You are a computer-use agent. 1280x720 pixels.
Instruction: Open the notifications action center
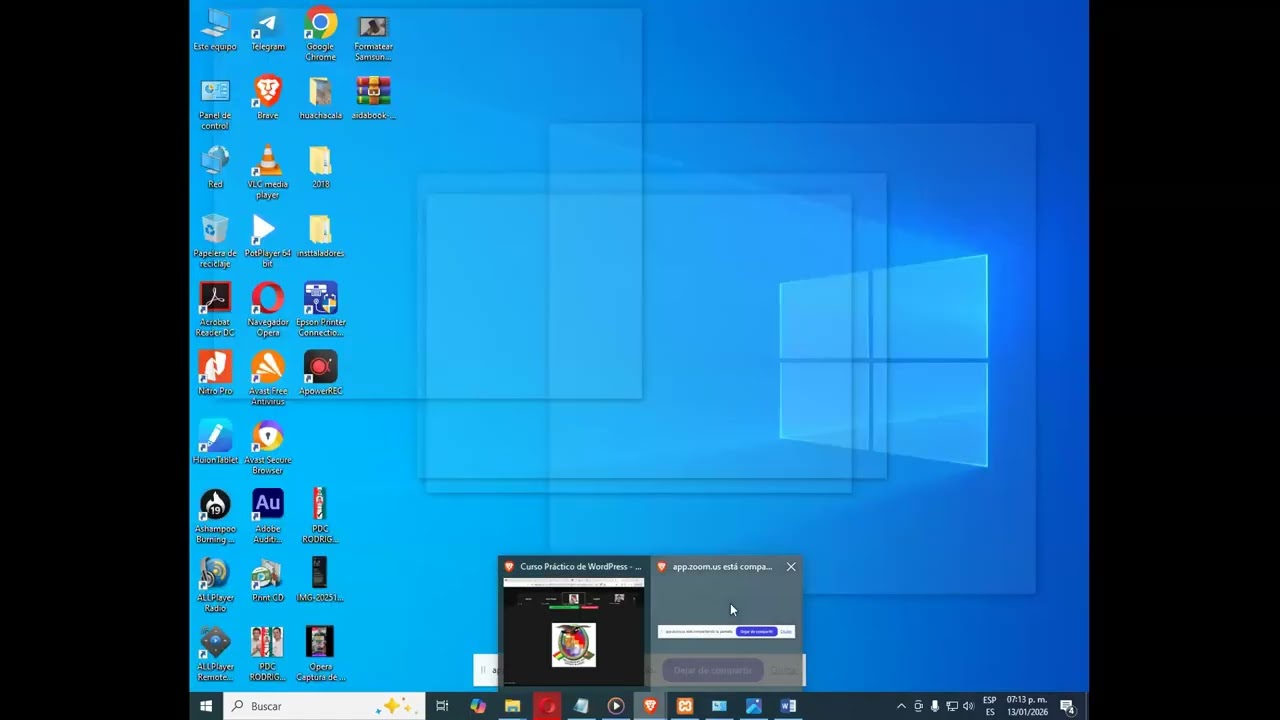tap(1067, 706)
